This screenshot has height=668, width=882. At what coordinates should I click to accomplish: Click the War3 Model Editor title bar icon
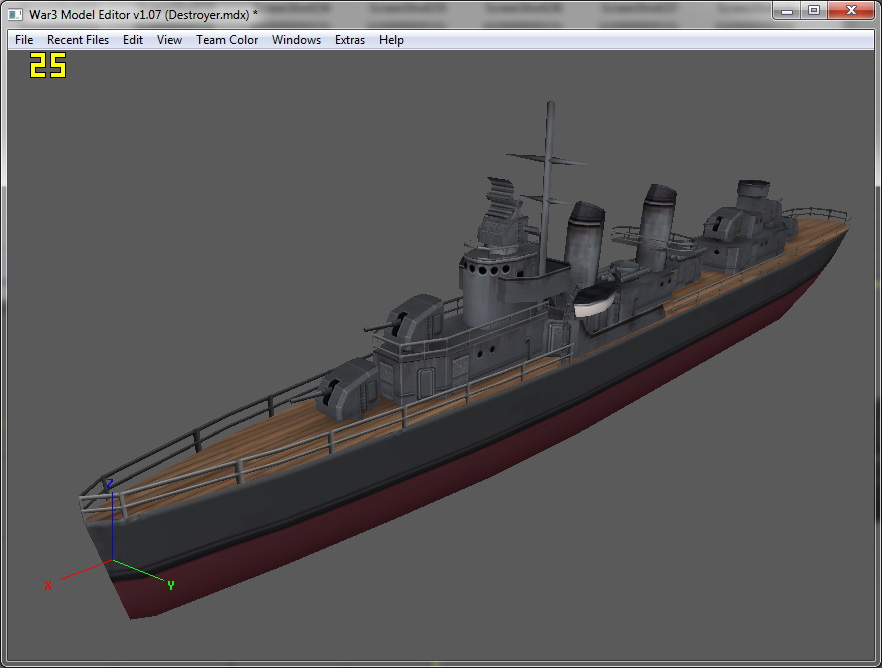[x=15, y=15]
